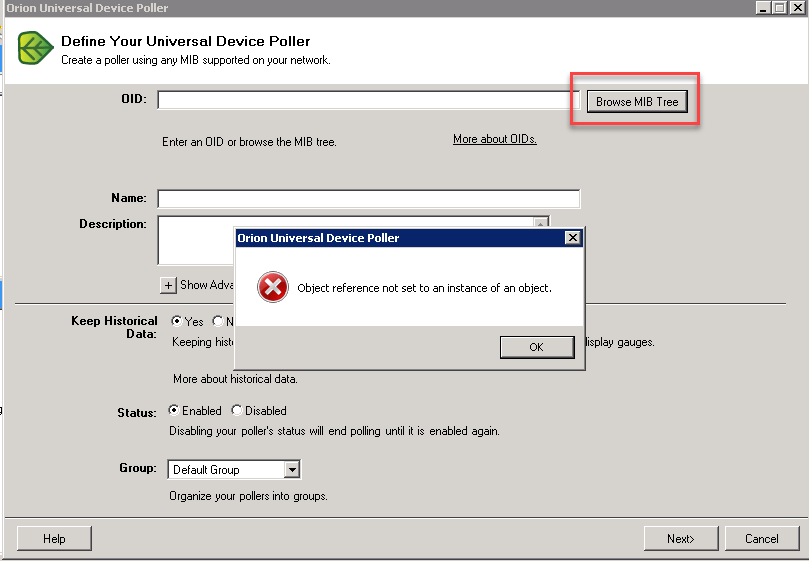The height and width of the screenshot is (561, 809).
Task: Click the red error icon in dialog
Action: [x=272, y=287]
